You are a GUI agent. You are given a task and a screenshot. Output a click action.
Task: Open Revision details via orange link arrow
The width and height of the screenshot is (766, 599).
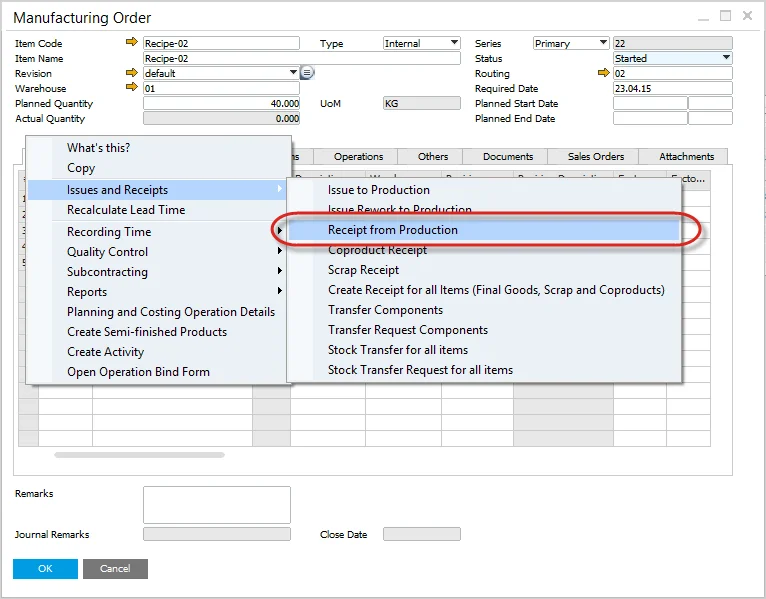(x=131, y=73)
